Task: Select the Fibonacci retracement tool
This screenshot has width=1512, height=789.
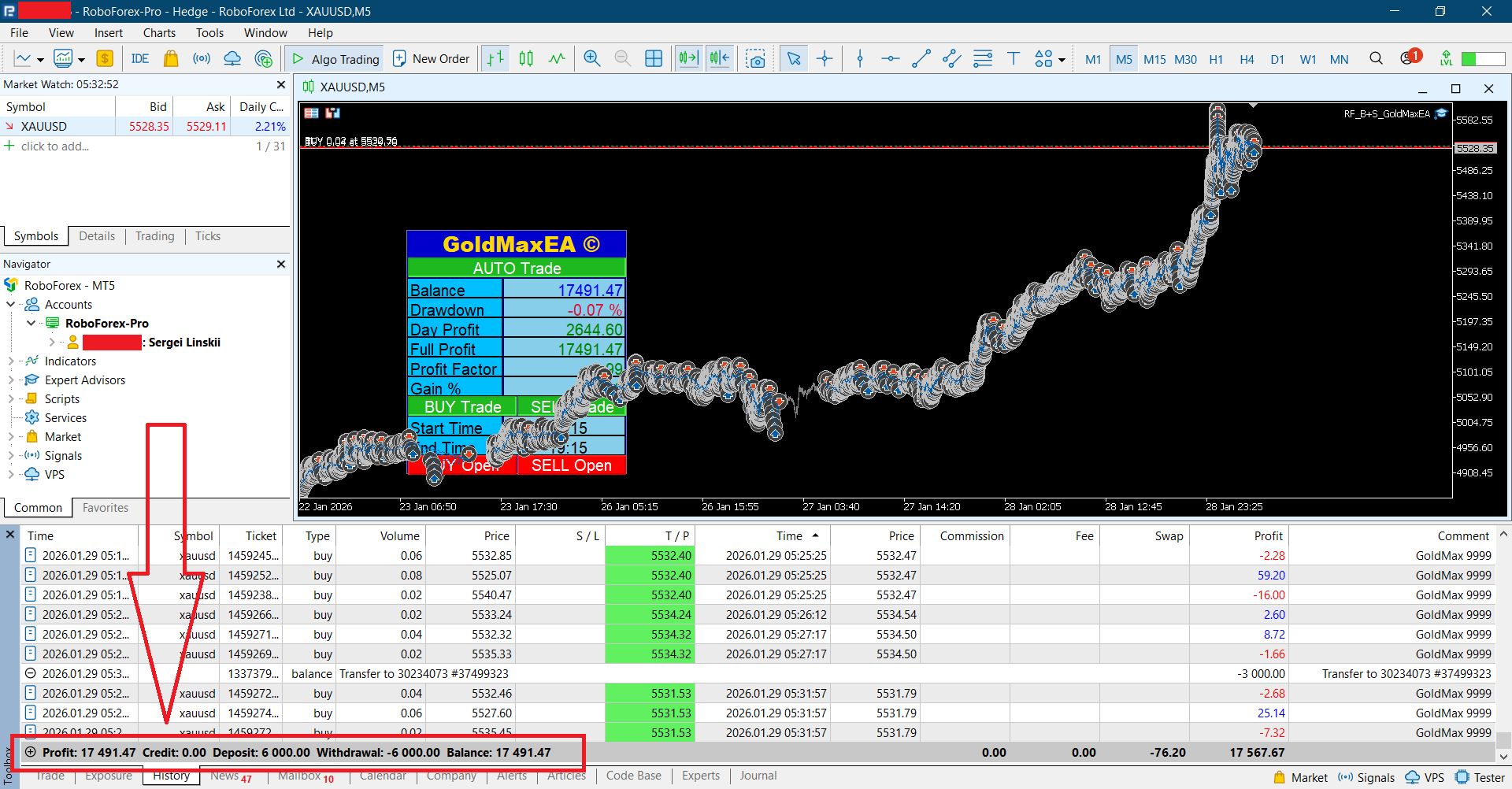Action: tap(982, 59)
